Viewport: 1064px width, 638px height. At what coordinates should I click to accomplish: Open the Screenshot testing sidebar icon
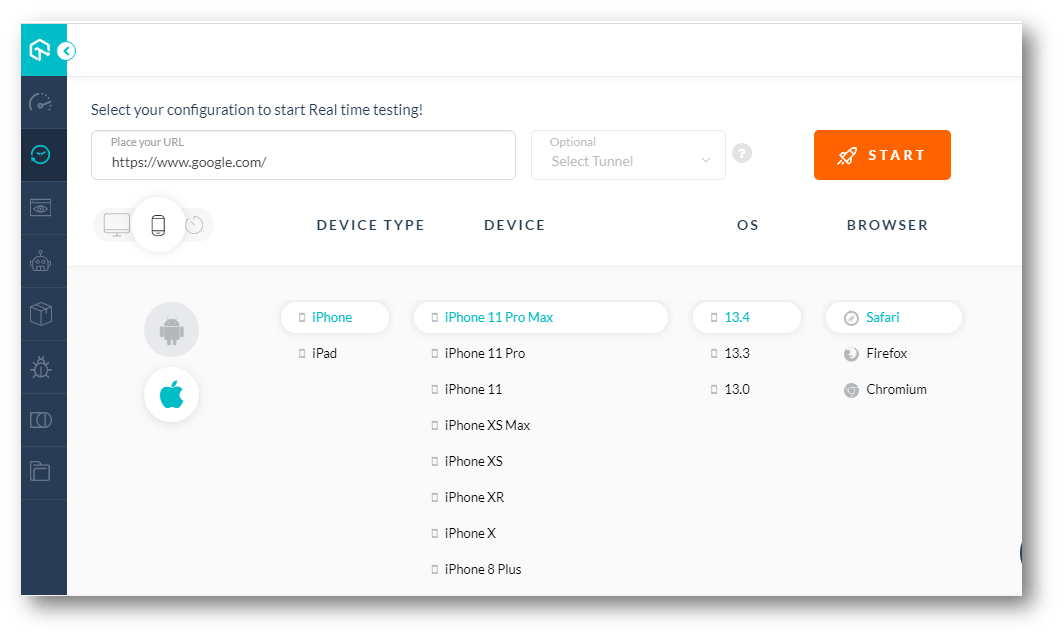tap(43, 207)
